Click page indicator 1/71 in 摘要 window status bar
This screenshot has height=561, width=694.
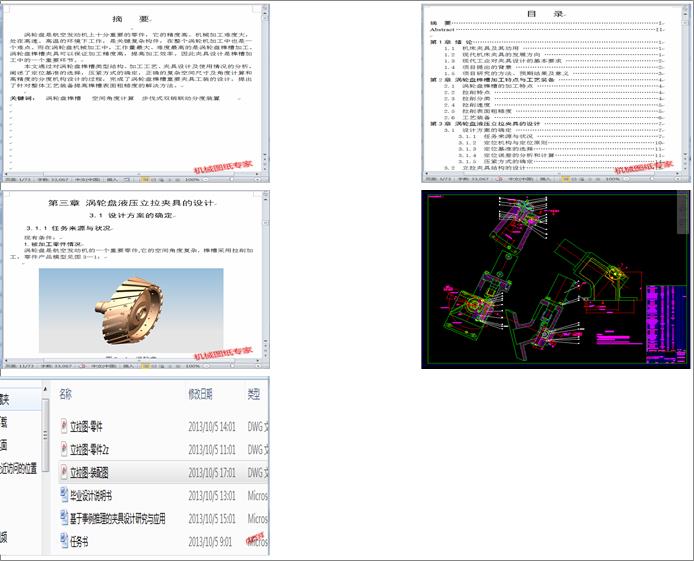coord(17,180)
